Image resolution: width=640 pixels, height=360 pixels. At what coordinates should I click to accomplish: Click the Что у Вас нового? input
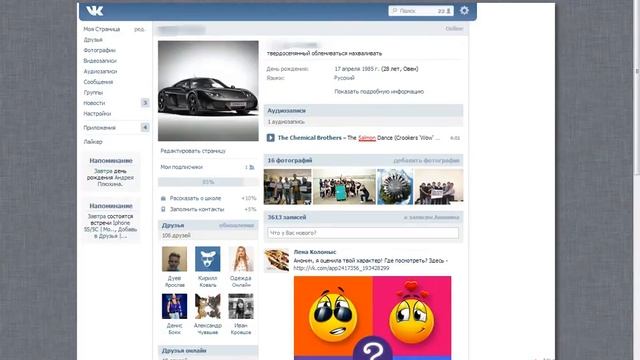pos(363,233)
